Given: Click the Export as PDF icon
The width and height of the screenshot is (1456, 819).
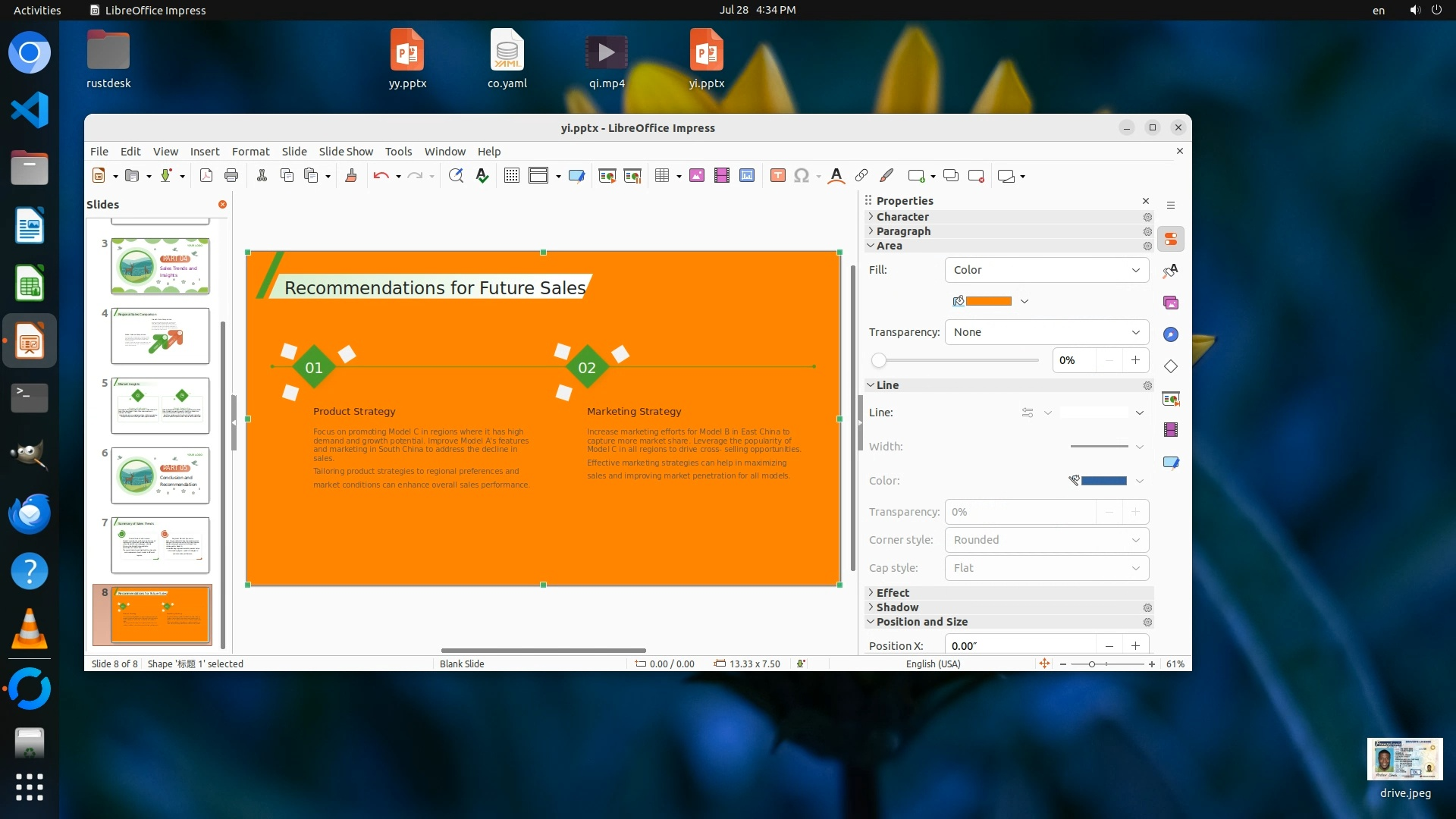Looking at the screenshot, I should (206, 176).
